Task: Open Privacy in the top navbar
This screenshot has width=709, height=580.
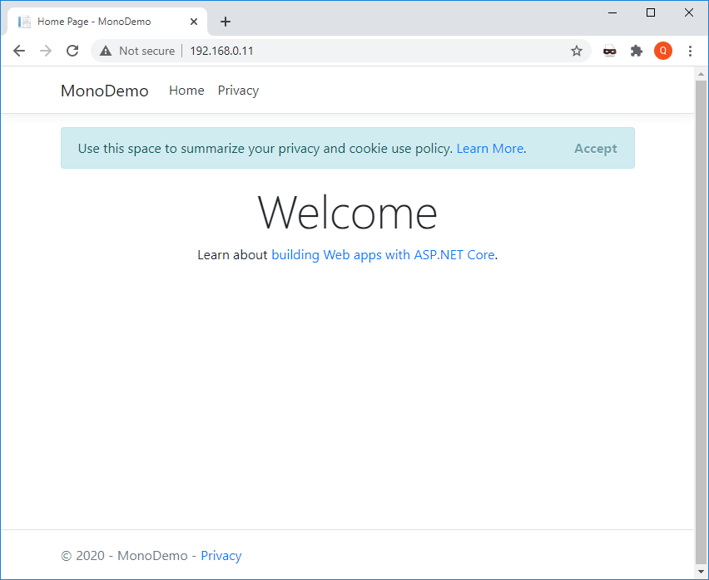Action: [238, 91]
